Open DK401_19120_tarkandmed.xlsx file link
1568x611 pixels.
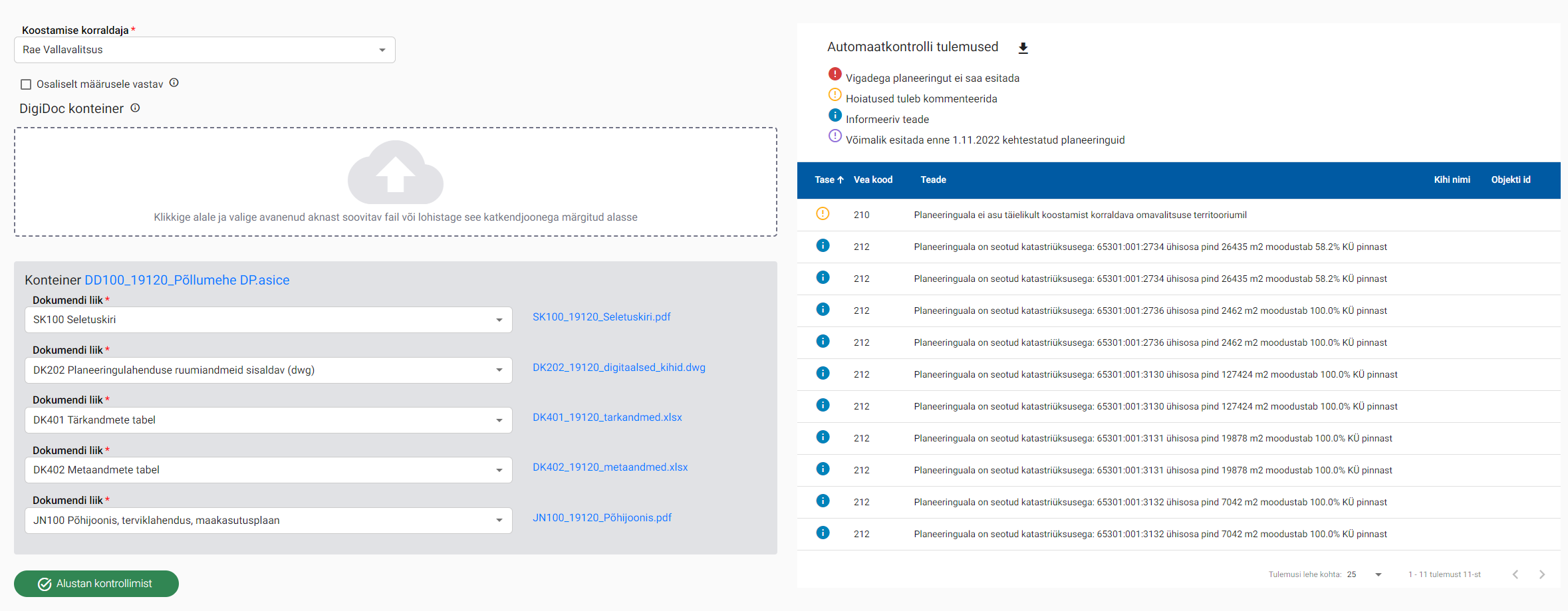point(607,418)
